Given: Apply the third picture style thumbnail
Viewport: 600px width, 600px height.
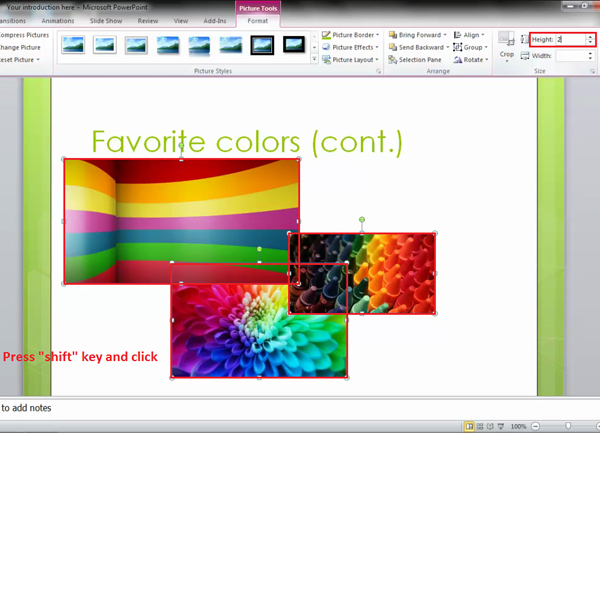Looking at the screenshot, I should click(136, 45).
